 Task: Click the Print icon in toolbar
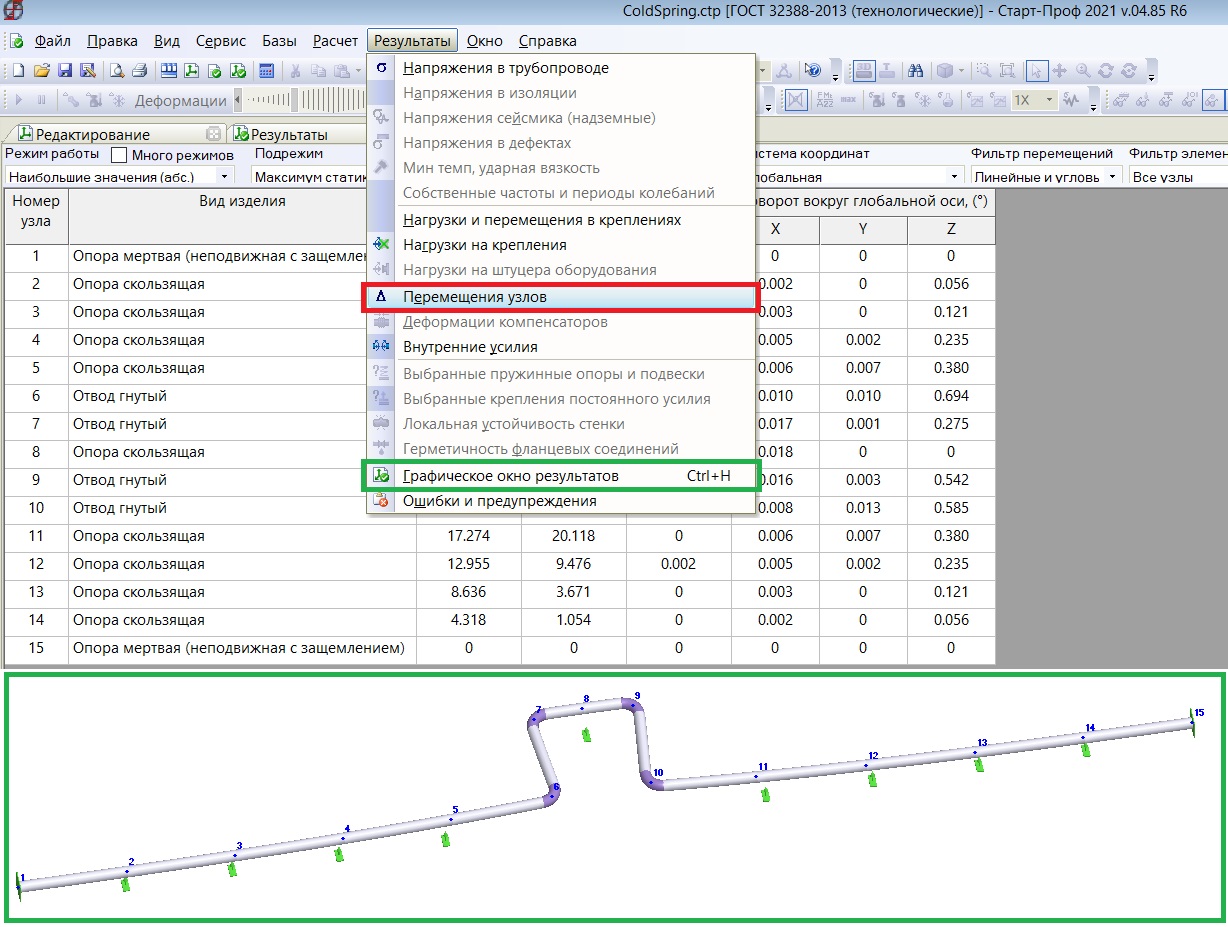139,71
